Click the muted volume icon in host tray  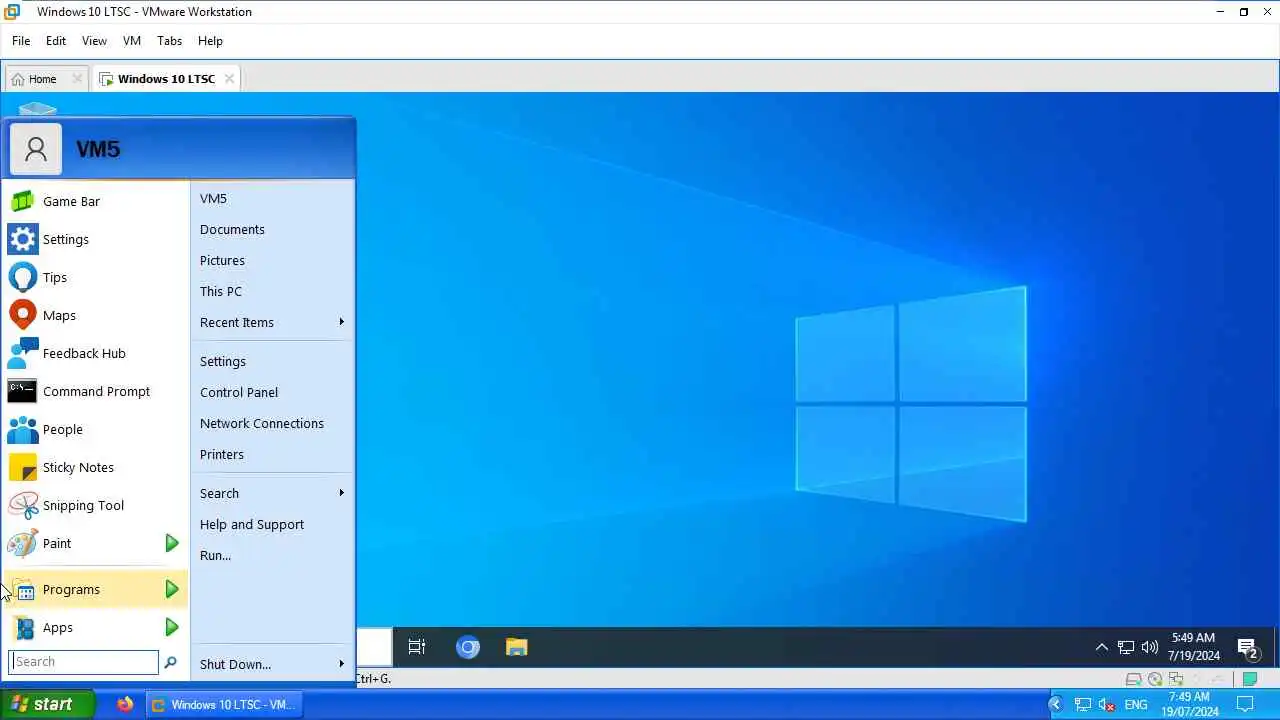[x=1106, y=705]
